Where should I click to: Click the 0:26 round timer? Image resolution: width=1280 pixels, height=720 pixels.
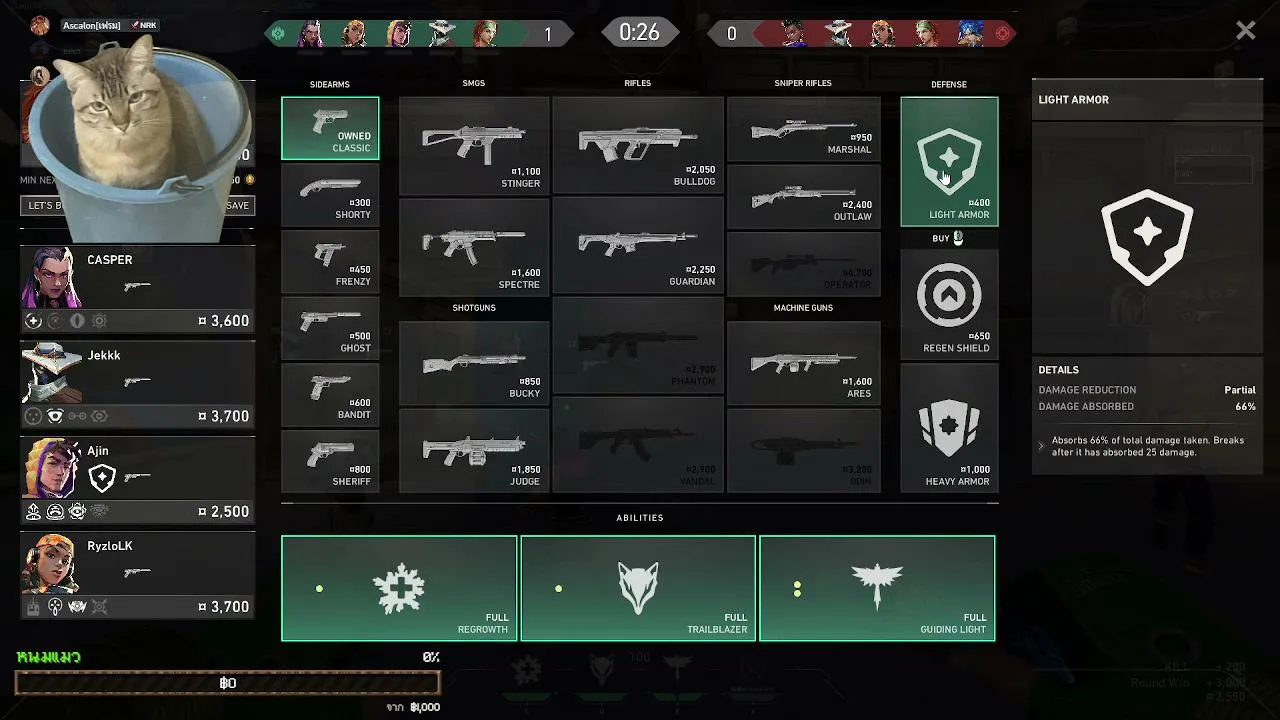tap(639, 32)
